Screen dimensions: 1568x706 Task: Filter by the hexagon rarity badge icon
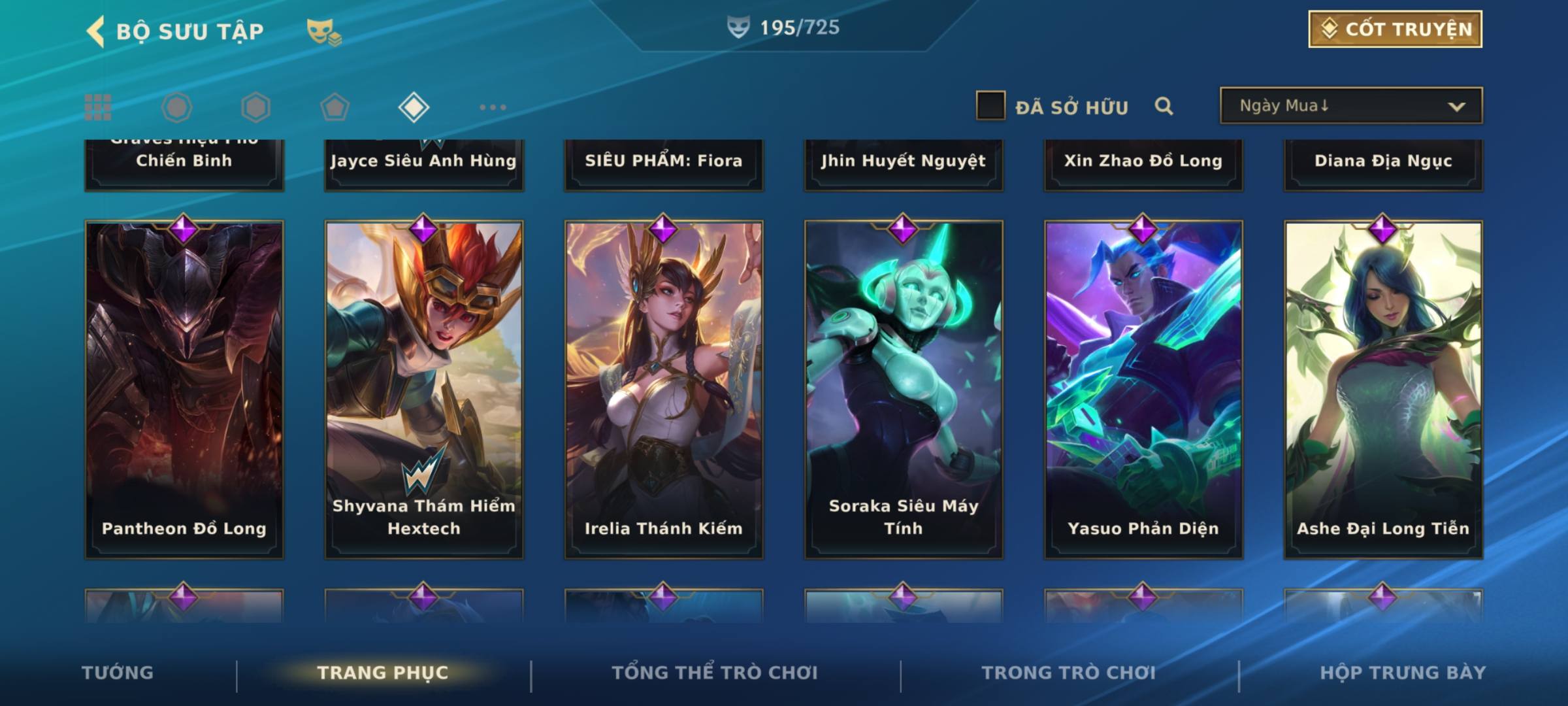click(255, 107)
